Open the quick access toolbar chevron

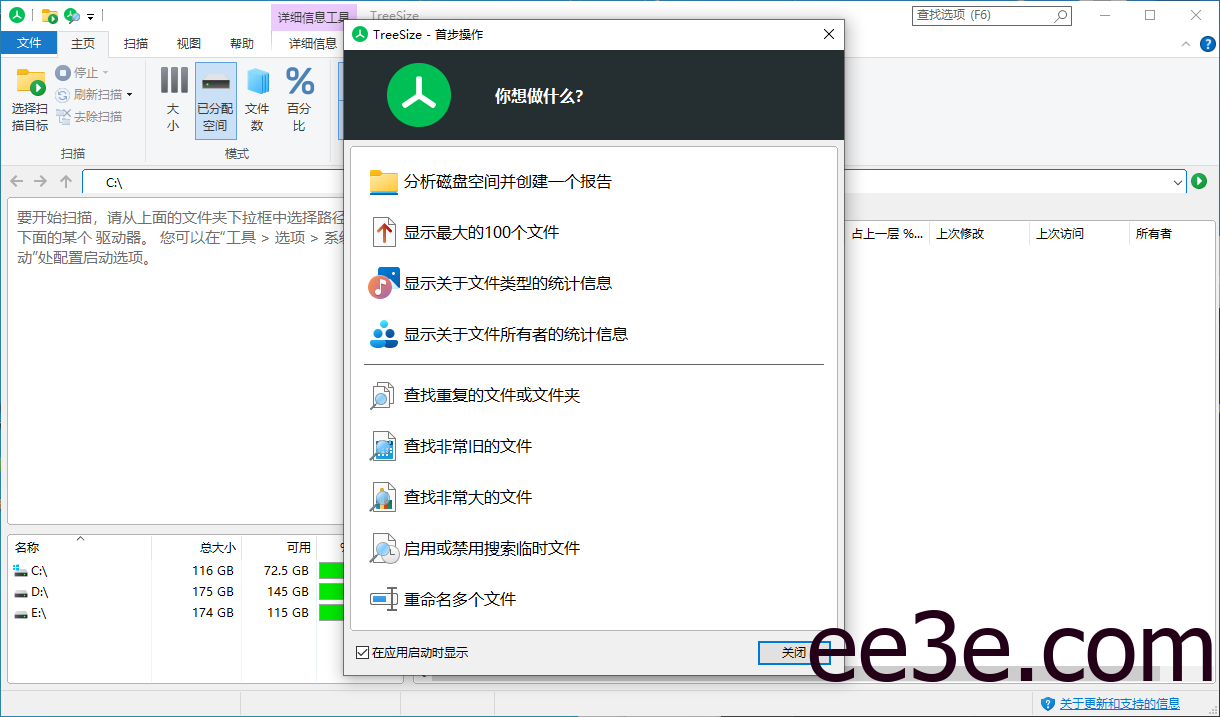click(x=90, y=15)
